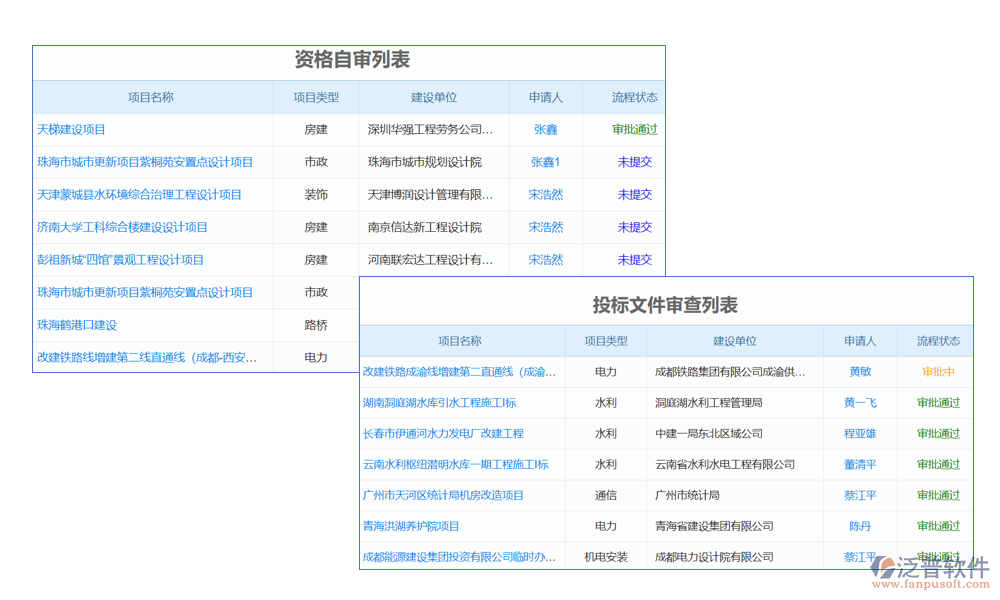The image size is (1000, 600).
Task: View applicant 黄敏 details
Action: (x=859, y=372)
